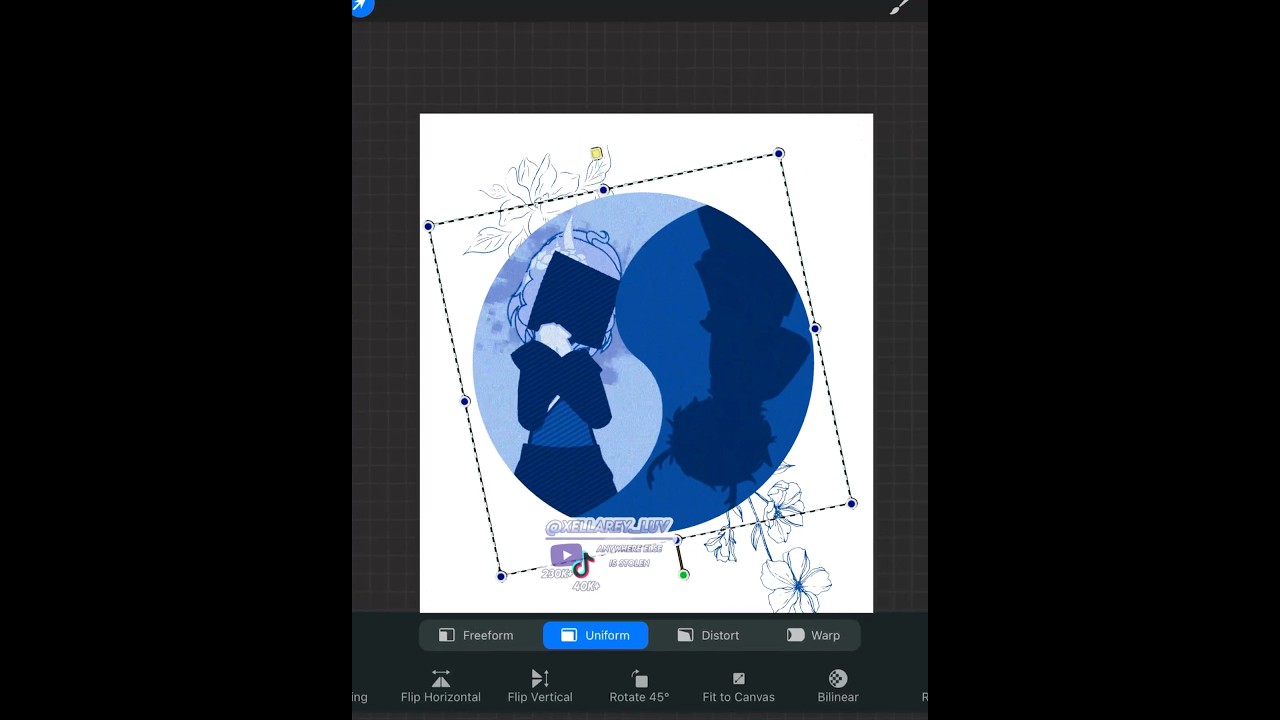Choose the Warp transform mode
Viewport: 1280px width, 720px height.
(813, 635)
